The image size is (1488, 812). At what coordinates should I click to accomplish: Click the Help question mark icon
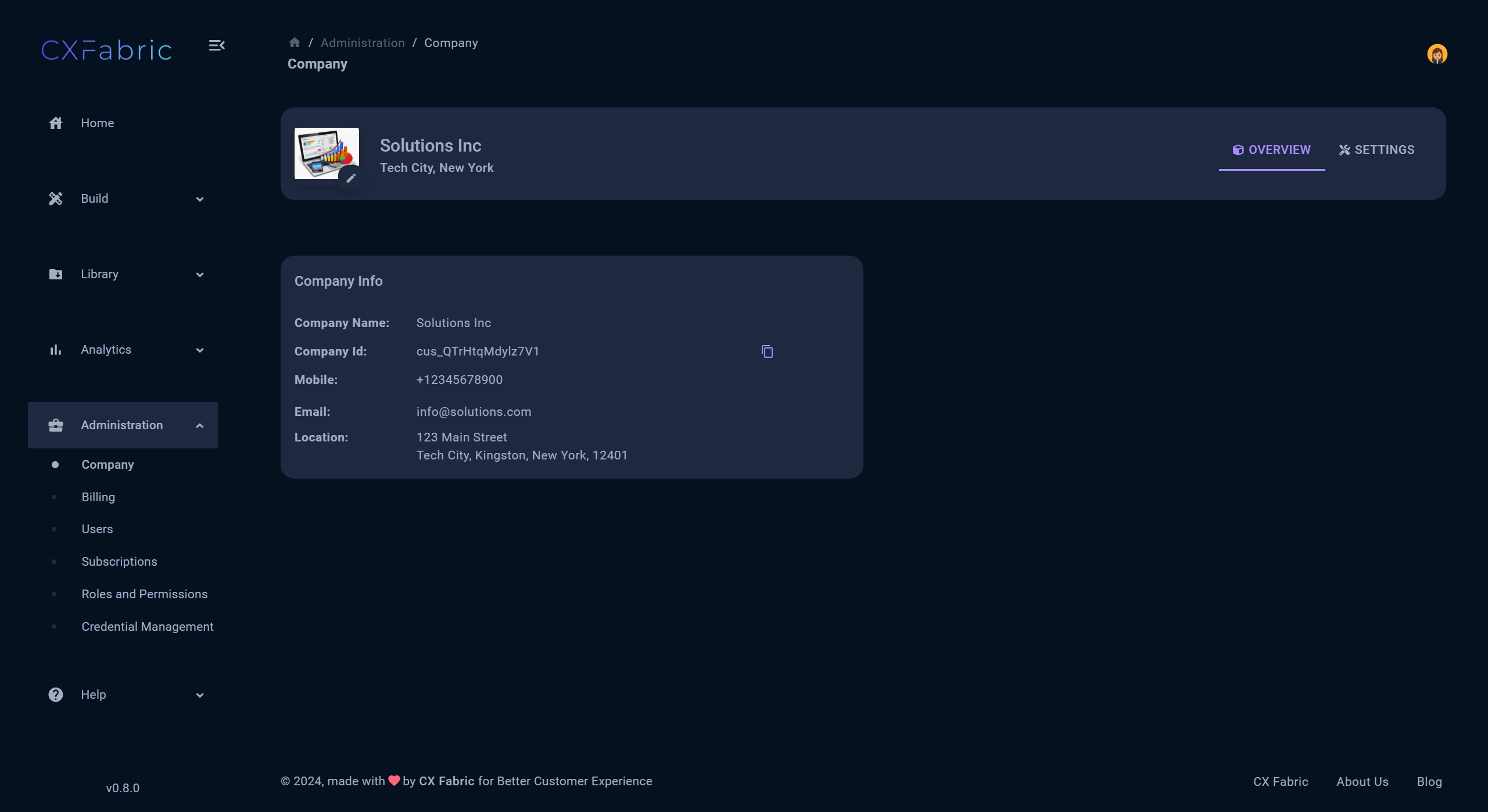tap(56, 695)
